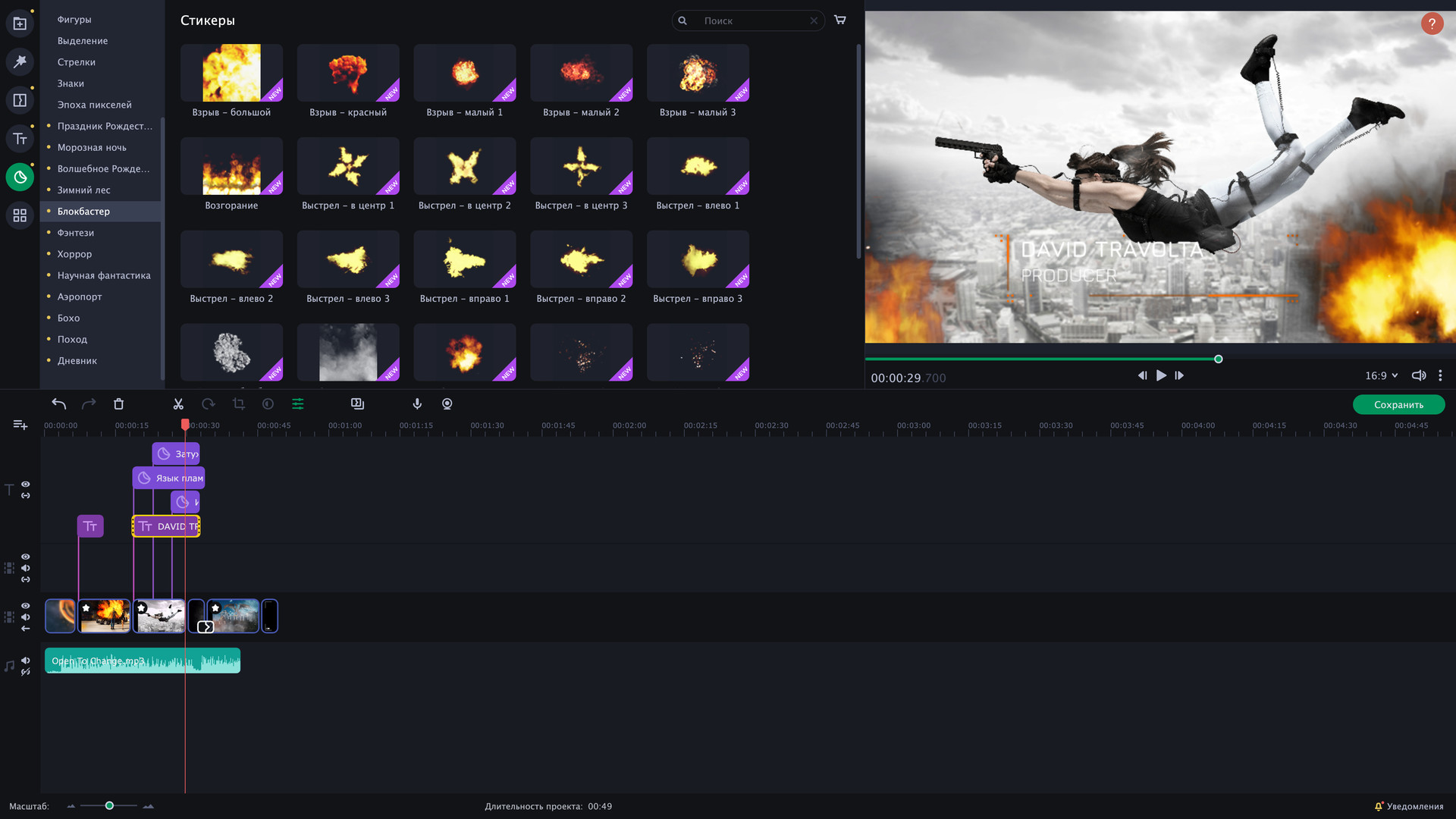Open the Titles tool in left sidebar
Viewport: 1456px width, 819px height.
[20, 139]
